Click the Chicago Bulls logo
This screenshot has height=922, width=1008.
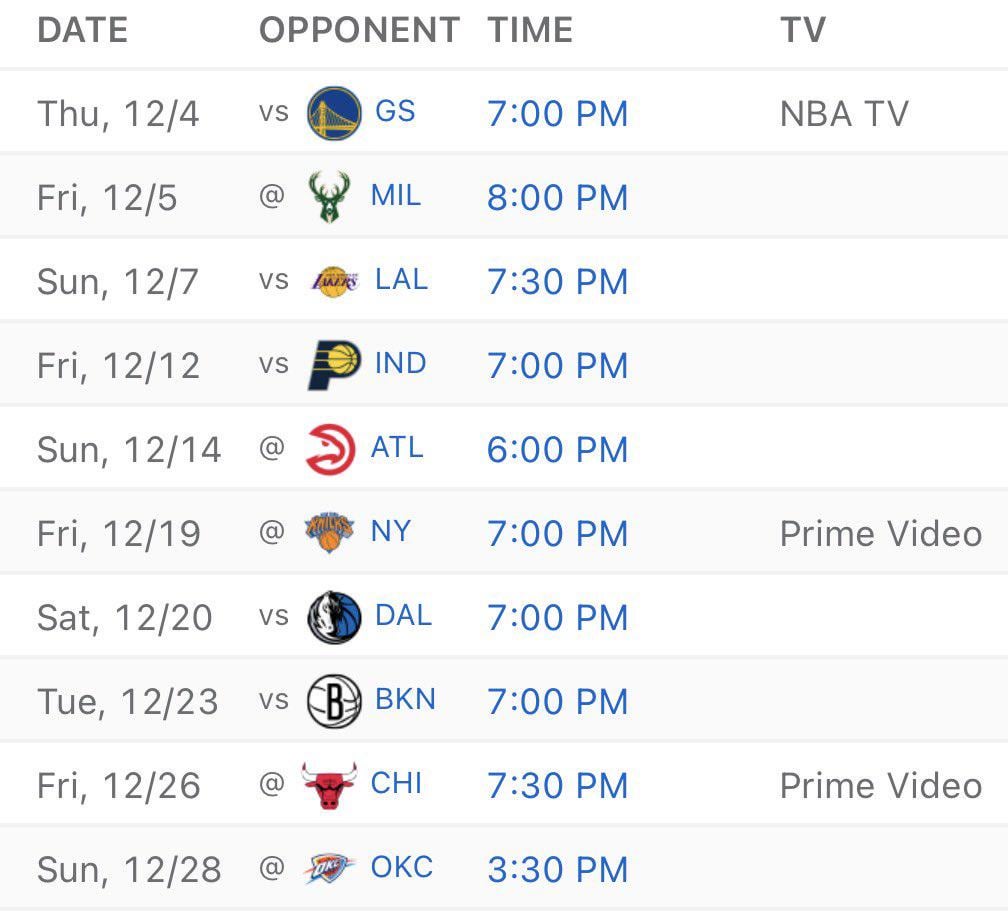coord(330,784)
